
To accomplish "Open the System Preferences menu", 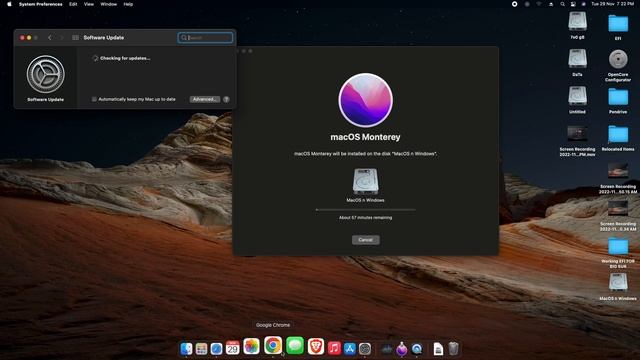I will pos(40,4).
